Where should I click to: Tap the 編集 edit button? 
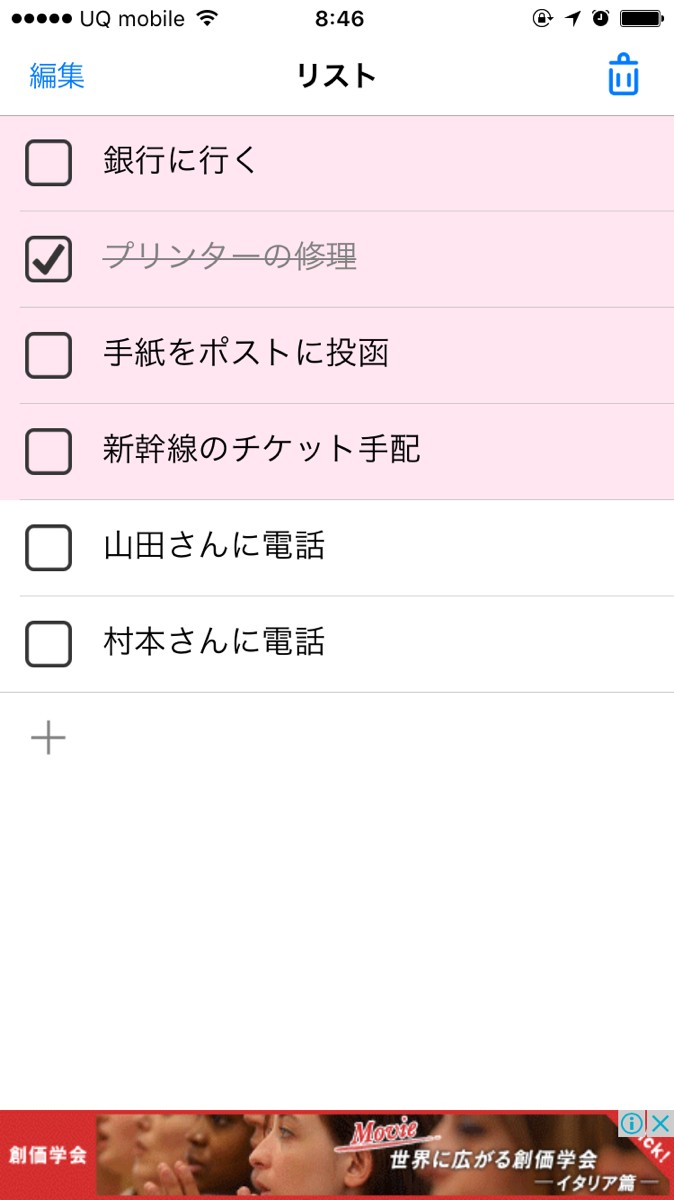click(x=57, y=76)
